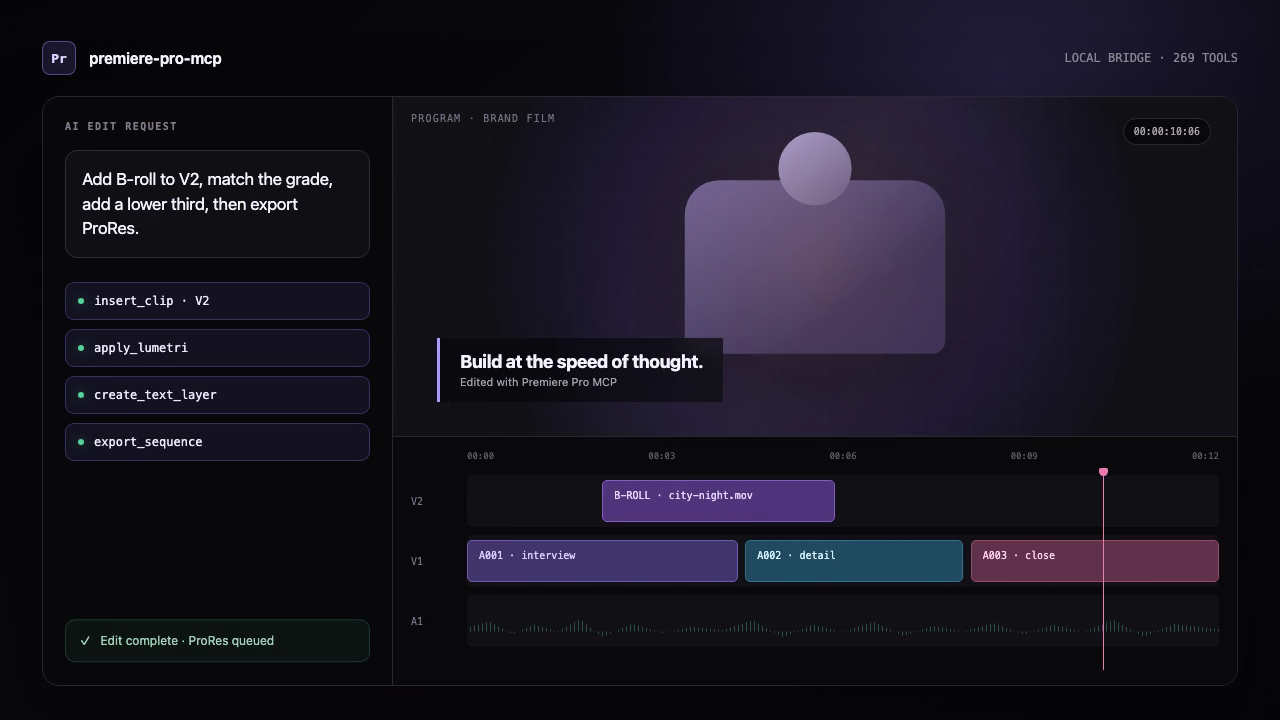Select the V1 track label
The image size is (1280, 720).
pyautogui.click(x=417, y=561)
